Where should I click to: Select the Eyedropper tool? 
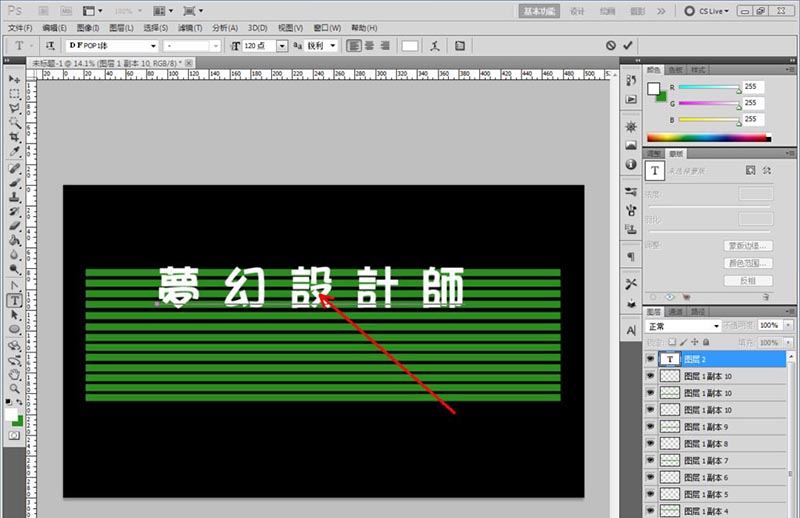point(14,152)
